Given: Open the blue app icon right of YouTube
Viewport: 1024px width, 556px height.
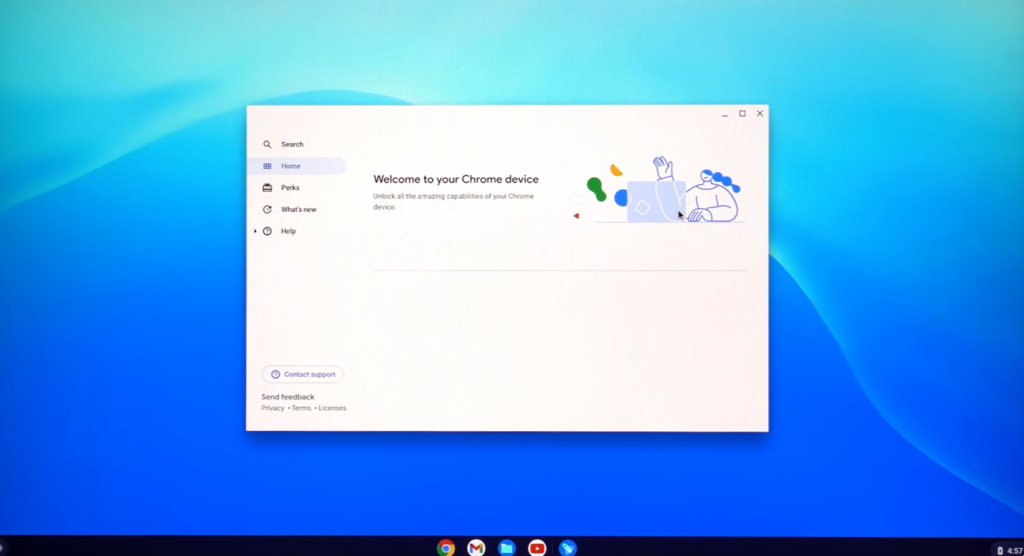Looking at the screenshot, I should (x=568, y=548).
